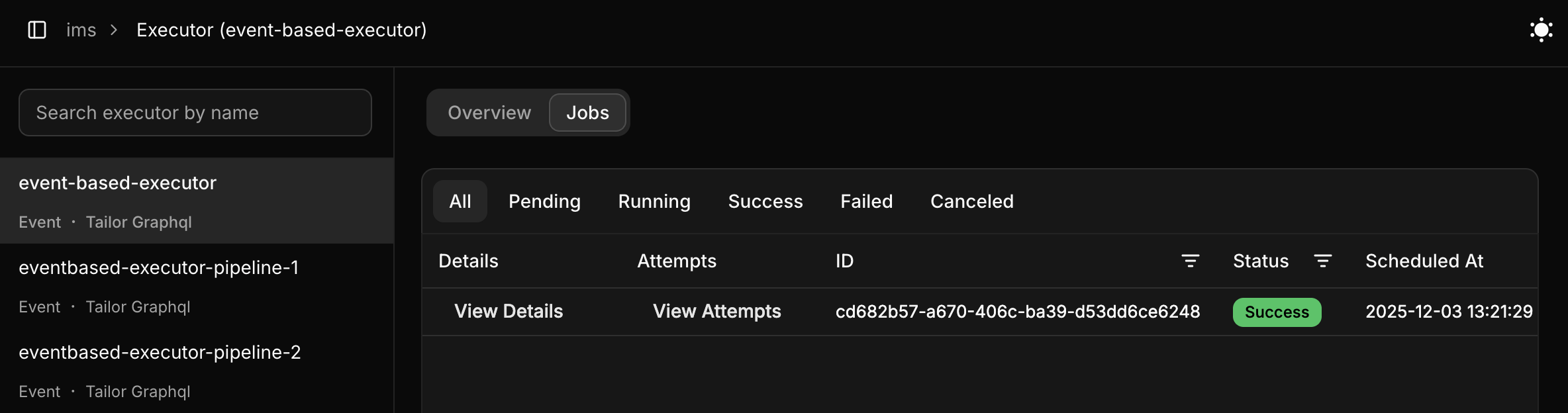Show Failed jobs

click(x=866, y=201)
